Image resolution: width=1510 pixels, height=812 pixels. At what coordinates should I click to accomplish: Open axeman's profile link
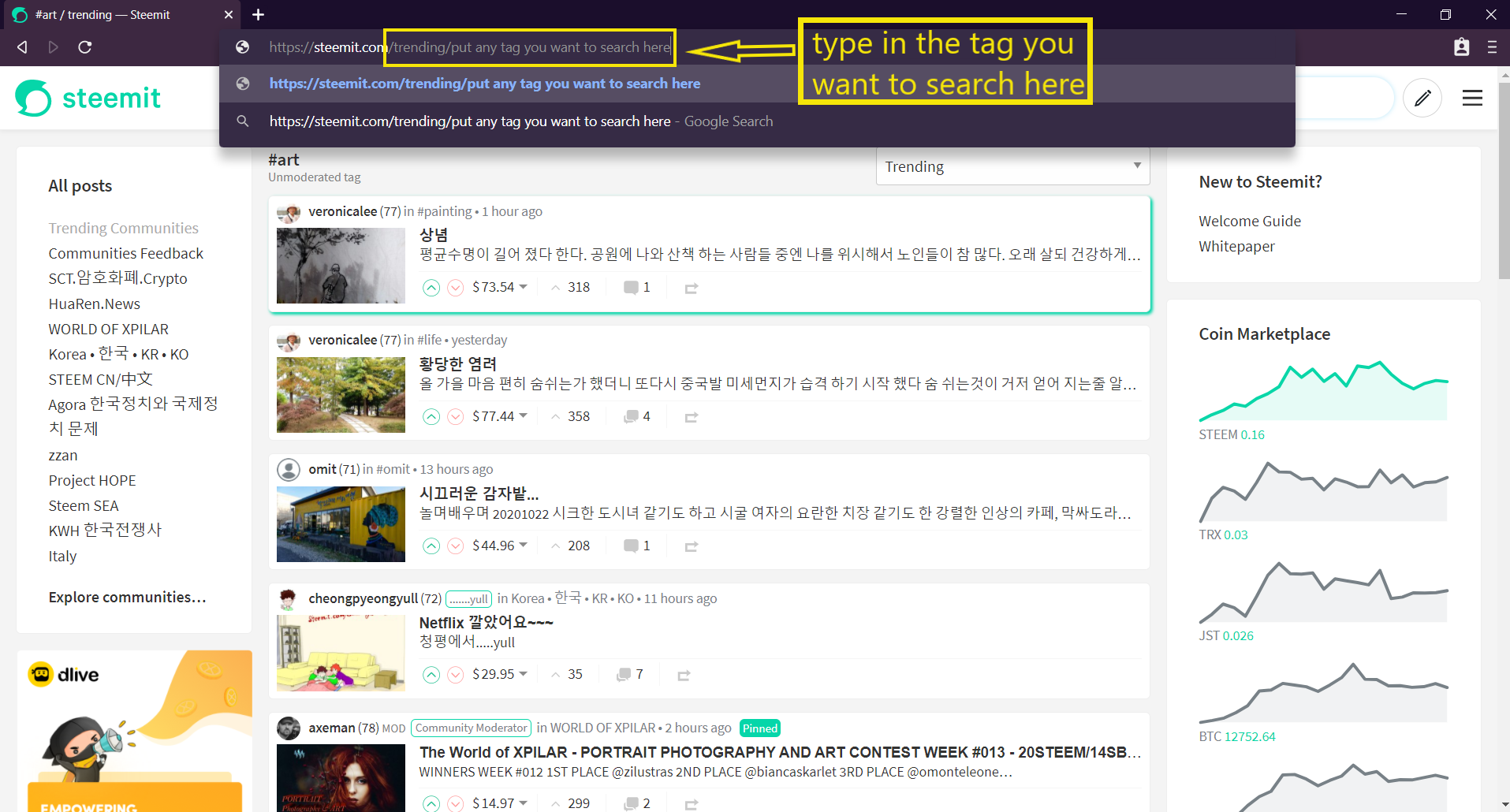click(x=332, y=728)
